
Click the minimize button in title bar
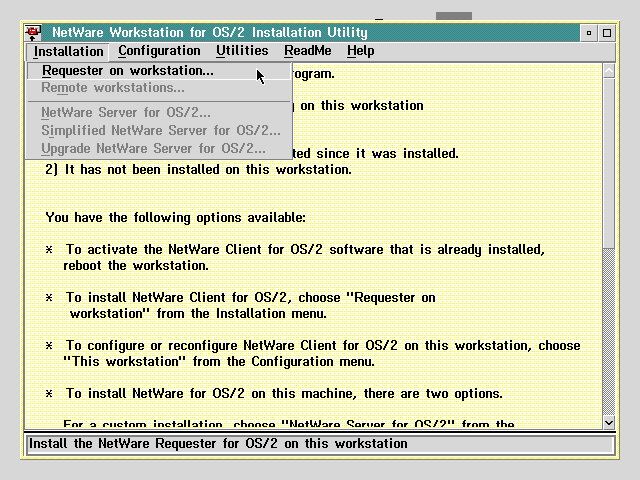pos(589,33)
